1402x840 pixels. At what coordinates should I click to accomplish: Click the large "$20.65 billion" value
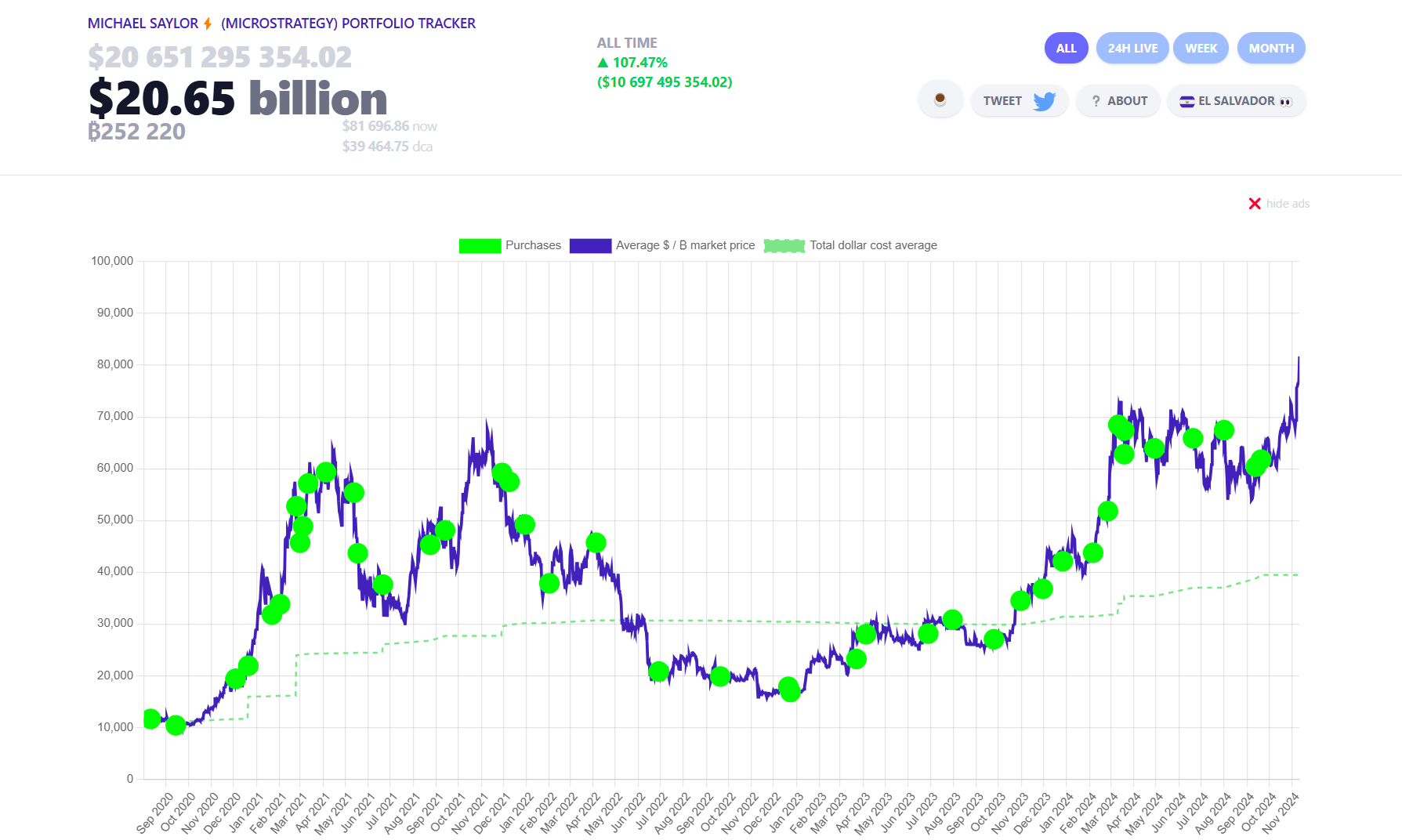coord(238,99)
